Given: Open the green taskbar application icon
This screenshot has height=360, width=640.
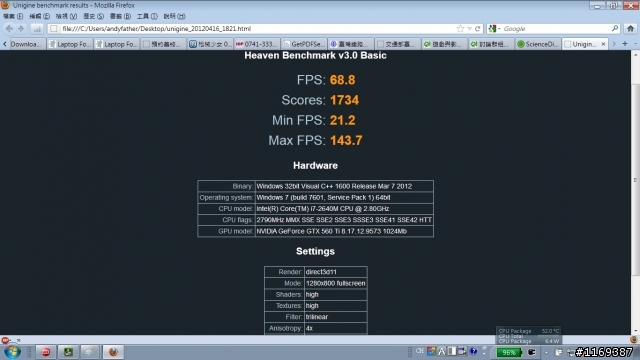Looking at the screenshot, I should click(68, 352).
